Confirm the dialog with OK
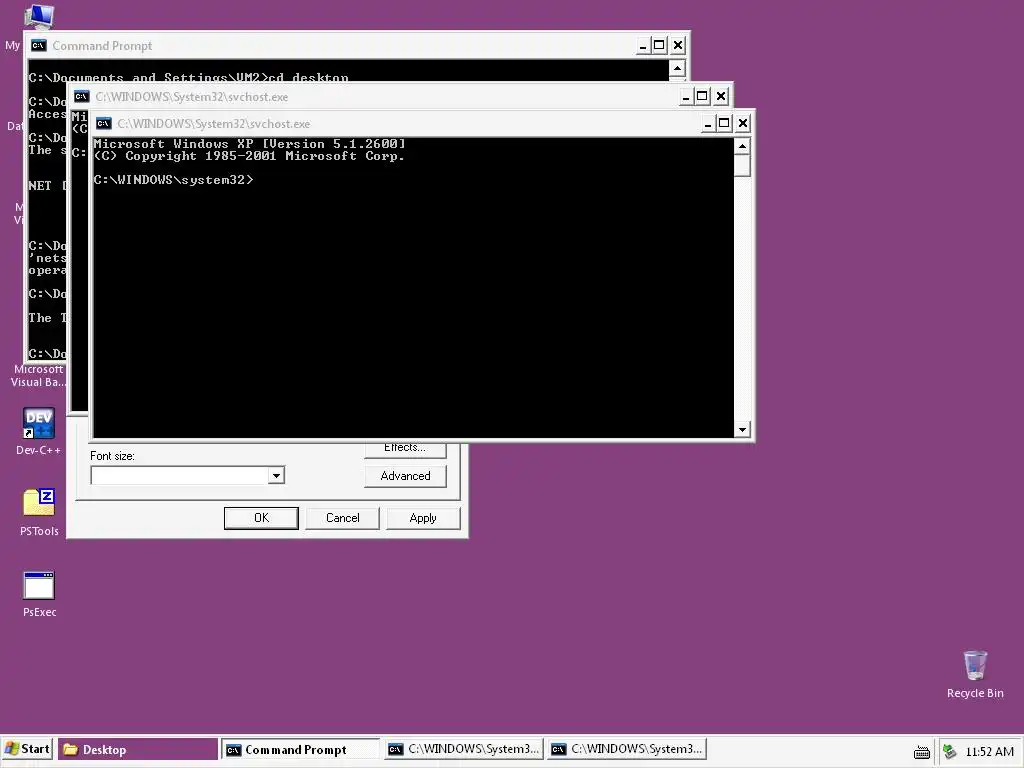The height and width of the screenshot is (768, 1024). tap(261, 518)
